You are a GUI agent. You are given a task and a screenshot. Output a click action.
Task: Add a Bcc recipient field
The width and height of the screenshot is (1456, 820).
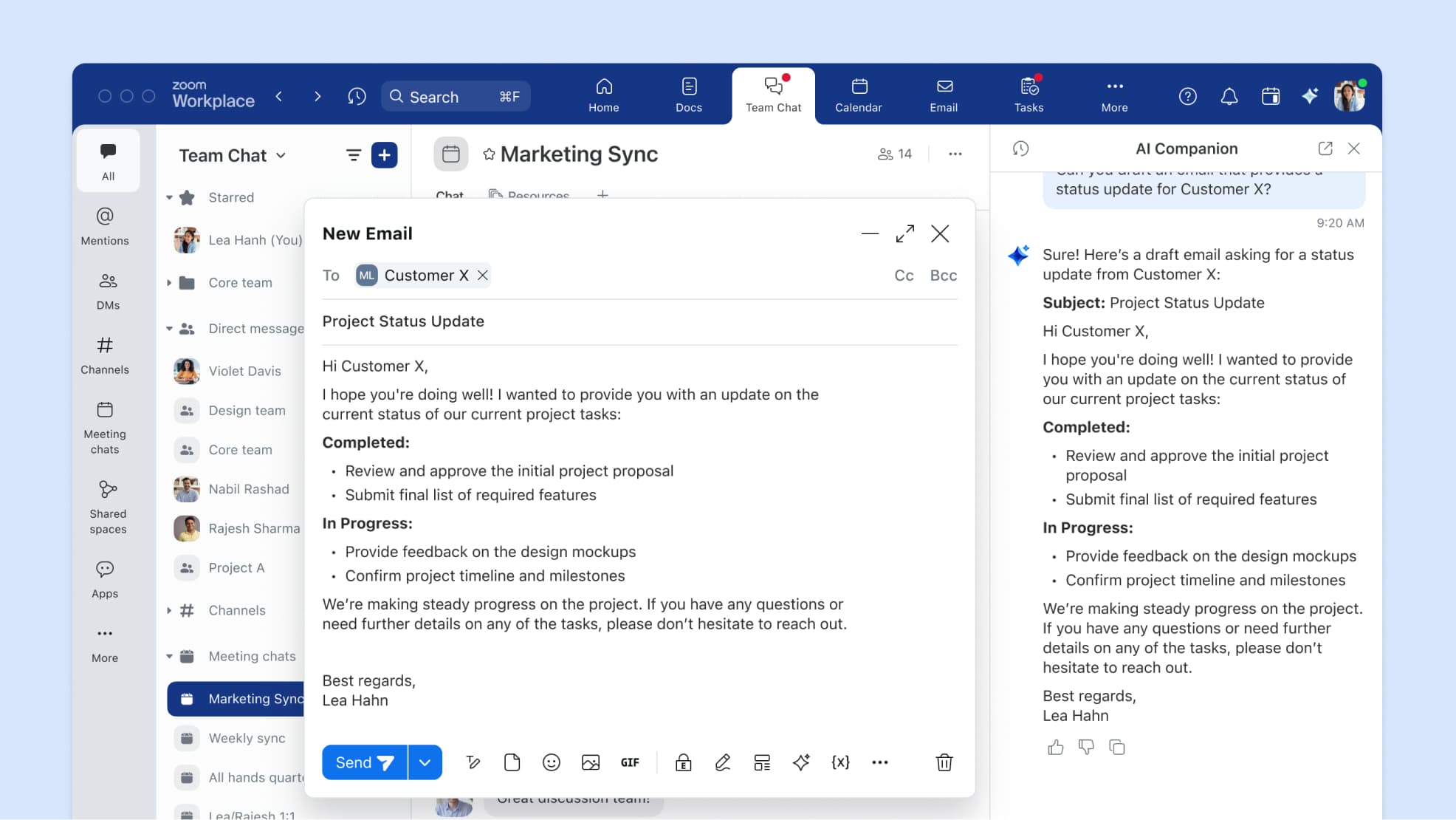click(x=943, y=276)
